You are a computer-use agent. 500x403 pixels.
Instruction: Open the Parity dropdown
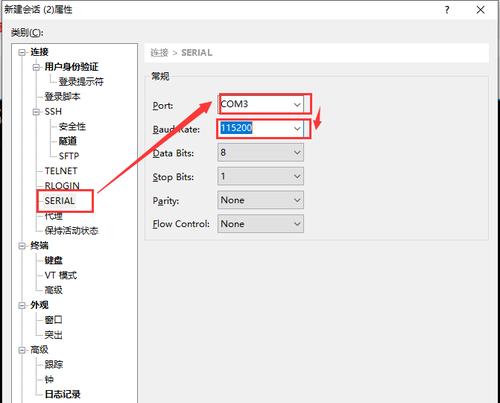261,200
